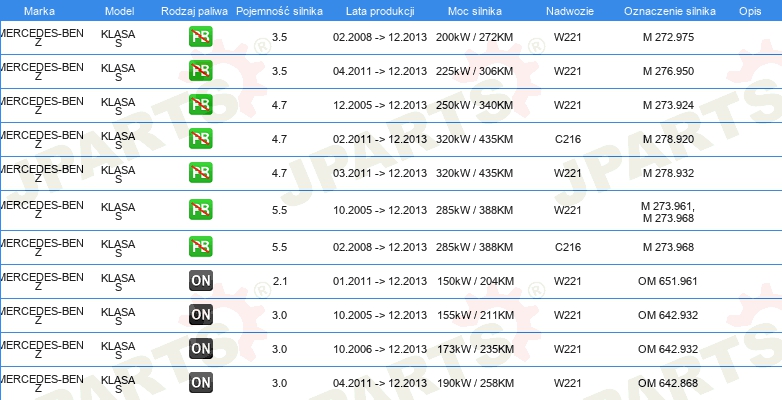Click the diesel ON icon in the 173kW / 235KM row
The width and height of the screenshot is (782, 400).
200,349
